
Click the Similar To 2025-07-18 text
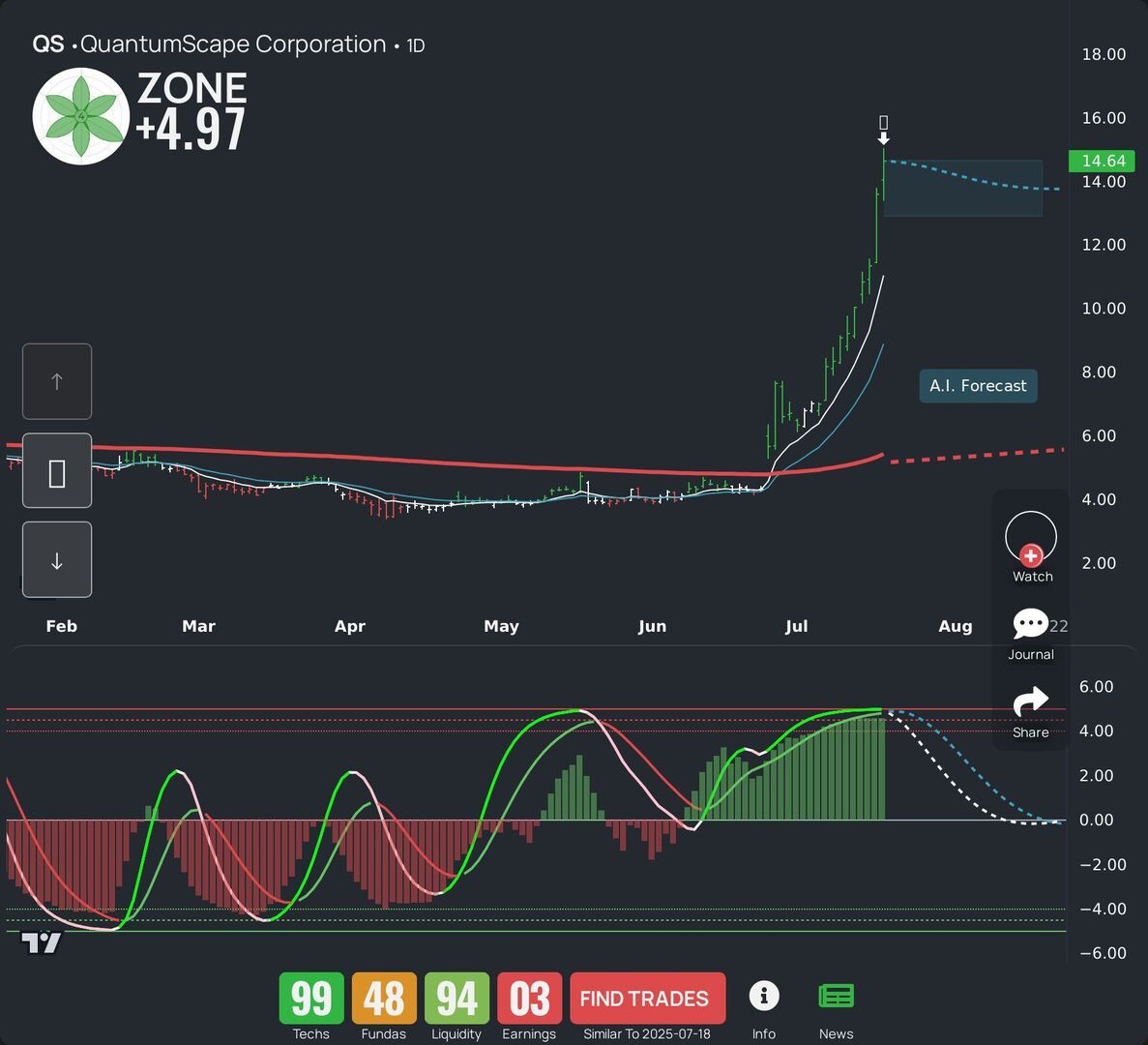click(x=647, y=1034)
